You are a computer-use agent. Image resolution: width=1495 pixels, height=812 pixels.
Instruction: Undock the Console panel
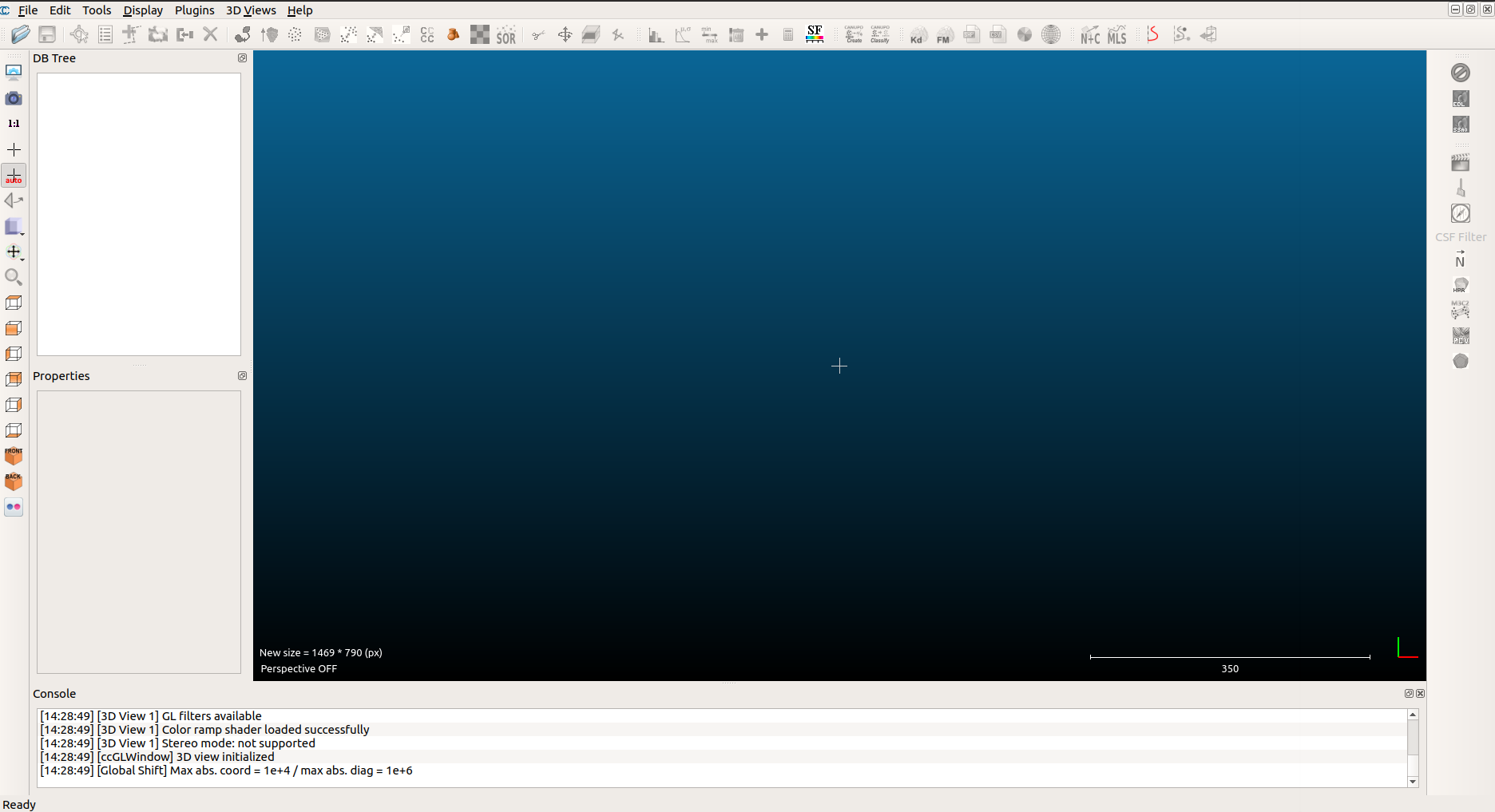[1408, 693]
